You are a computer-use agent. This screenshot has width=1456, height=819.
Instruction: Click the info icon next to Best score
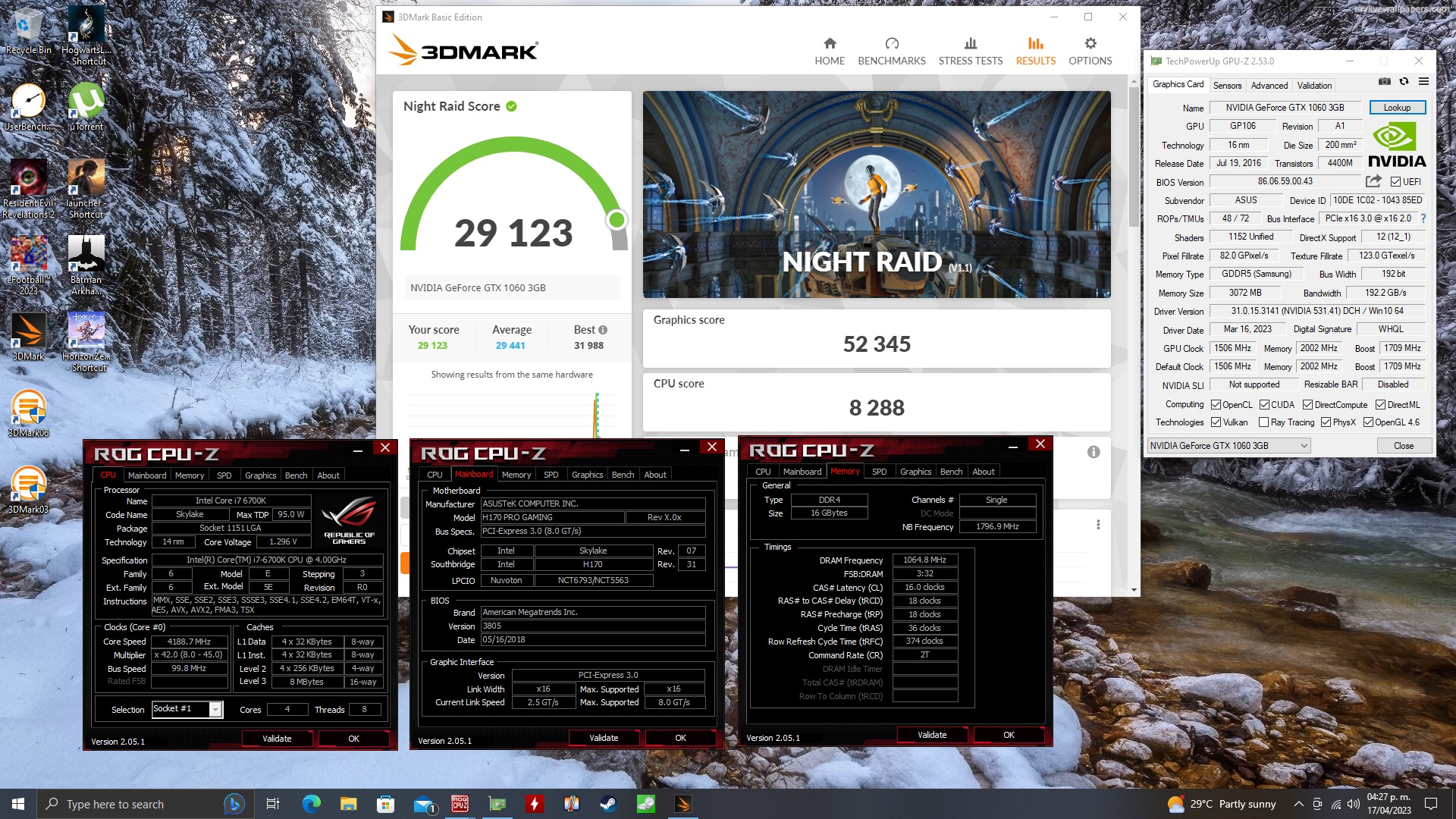(603, 330)
